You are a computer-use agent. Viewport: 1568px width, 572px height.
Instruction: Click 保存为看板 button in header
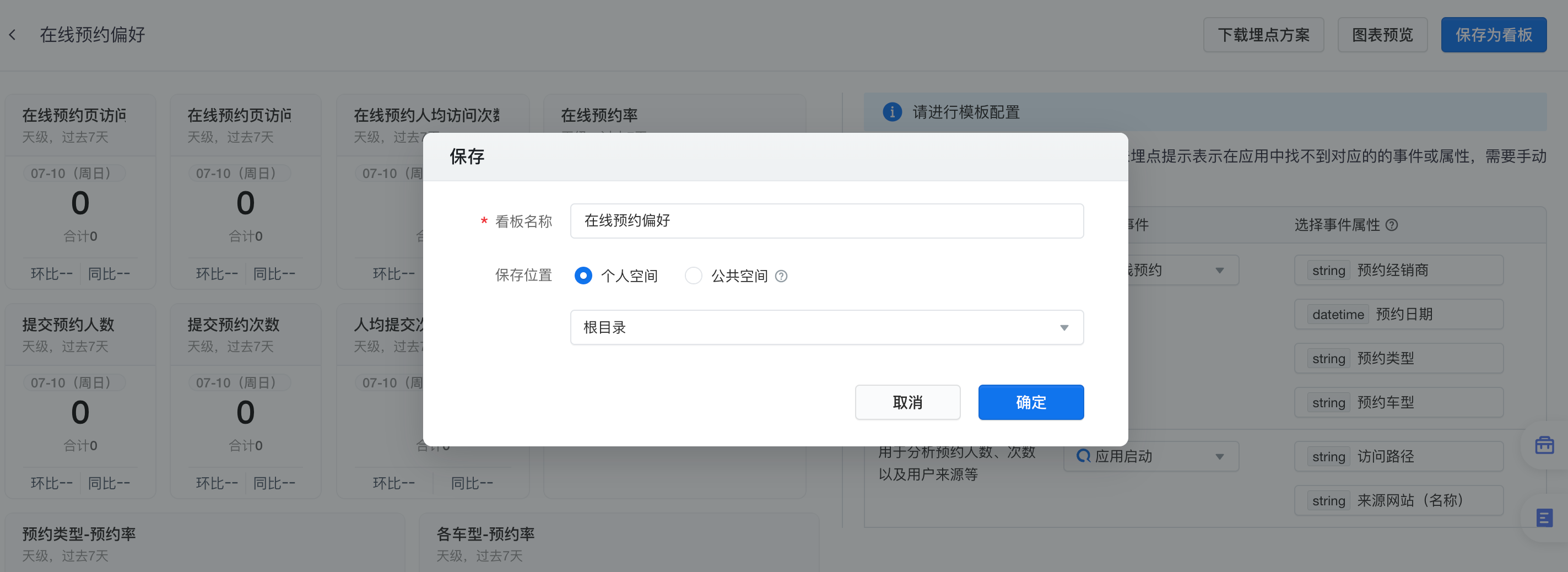[x=1493, y=35]
